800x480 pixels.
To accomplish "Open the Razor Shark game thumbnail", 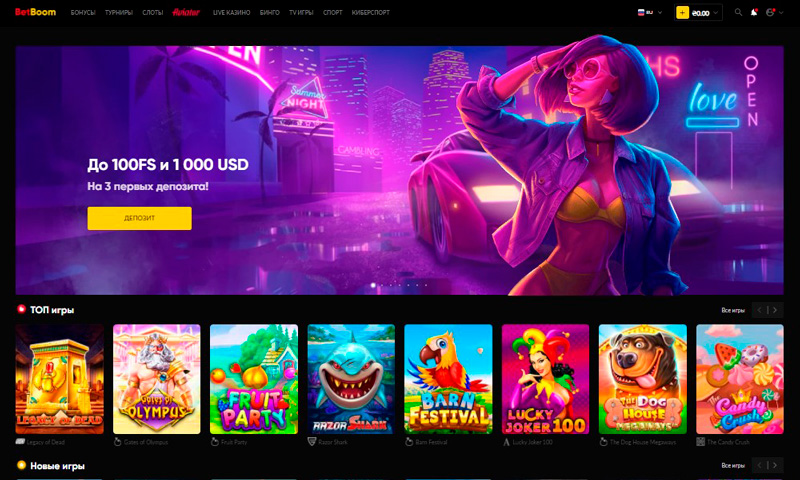I will coord(351,379).
